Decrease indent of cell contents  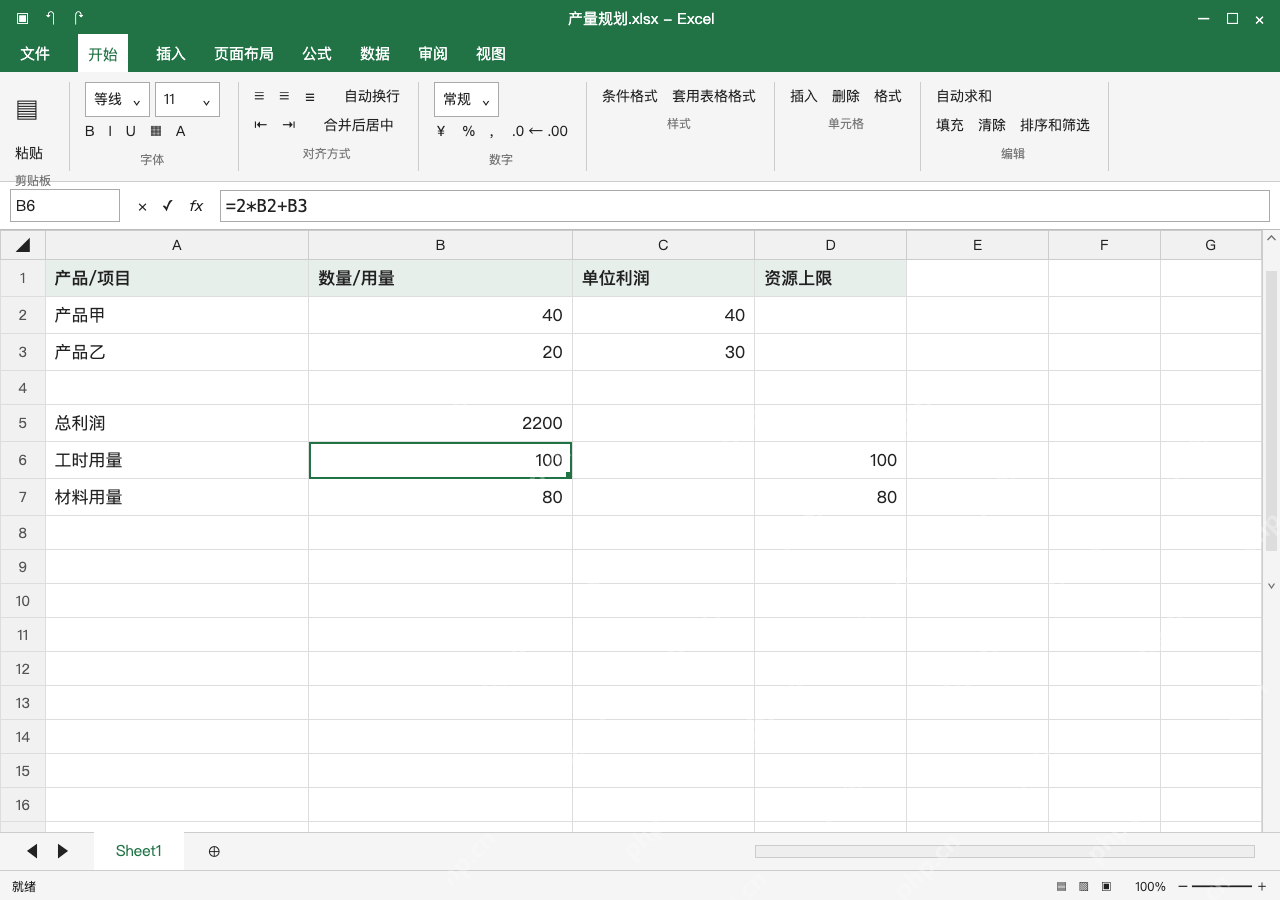[261, 125]
